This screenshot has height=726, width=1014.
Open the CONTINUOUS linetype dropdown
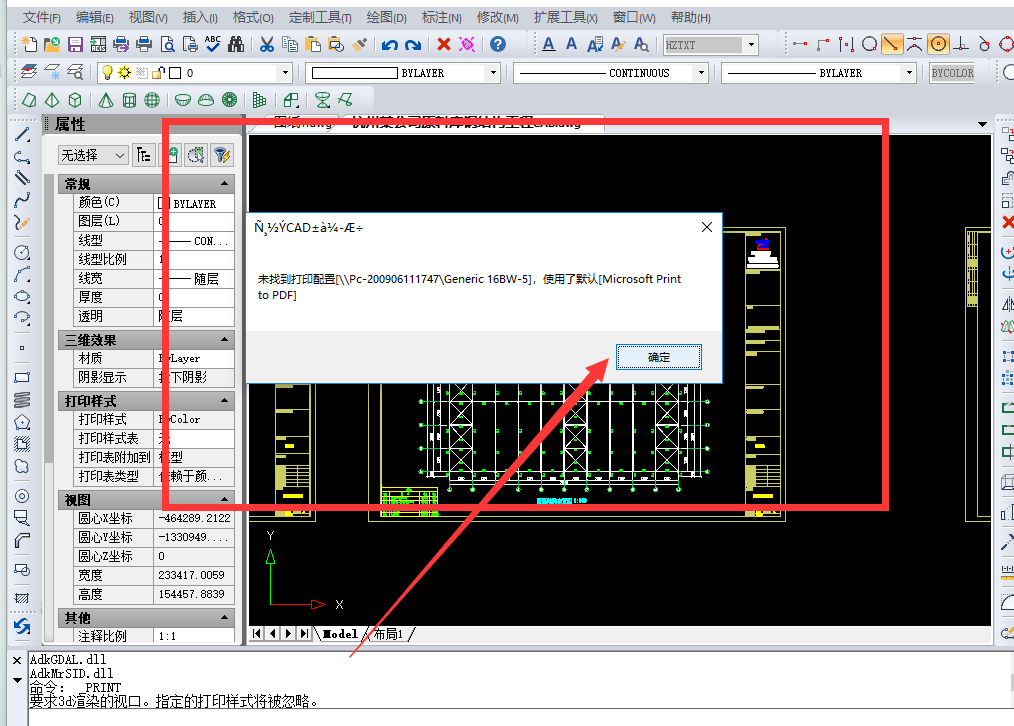[x=701, y=72]
